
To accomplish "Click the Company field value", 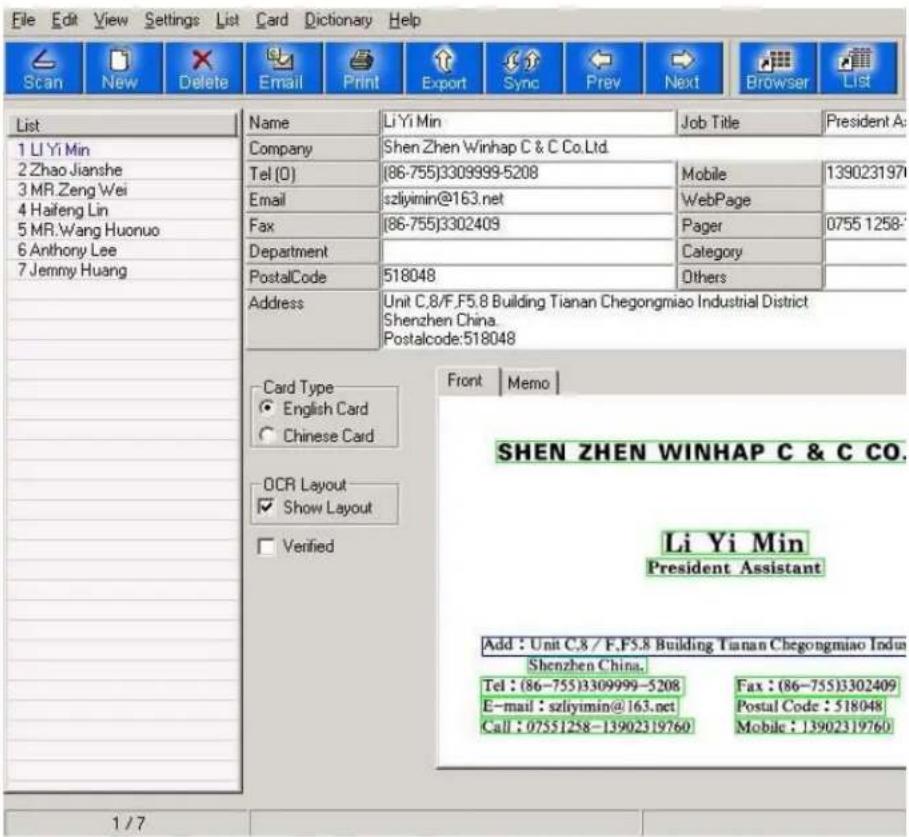I will coord(643,147).
